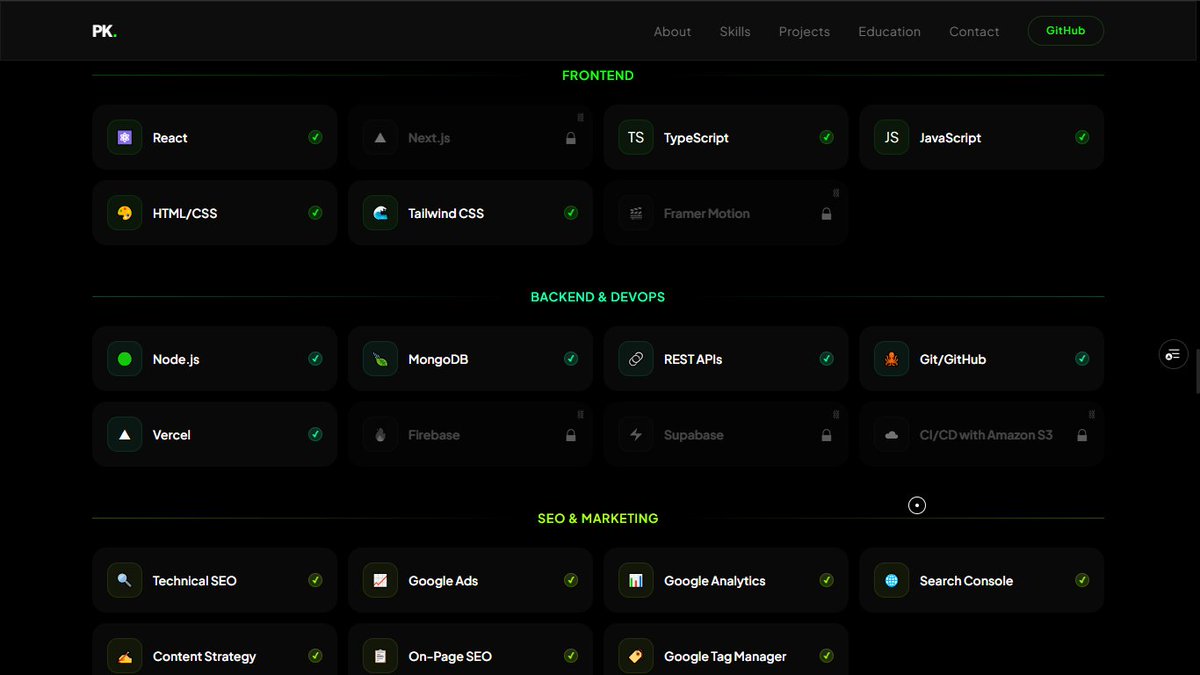
Task: Click the On-Page SEO card label
Action: (x=450, y=657)
